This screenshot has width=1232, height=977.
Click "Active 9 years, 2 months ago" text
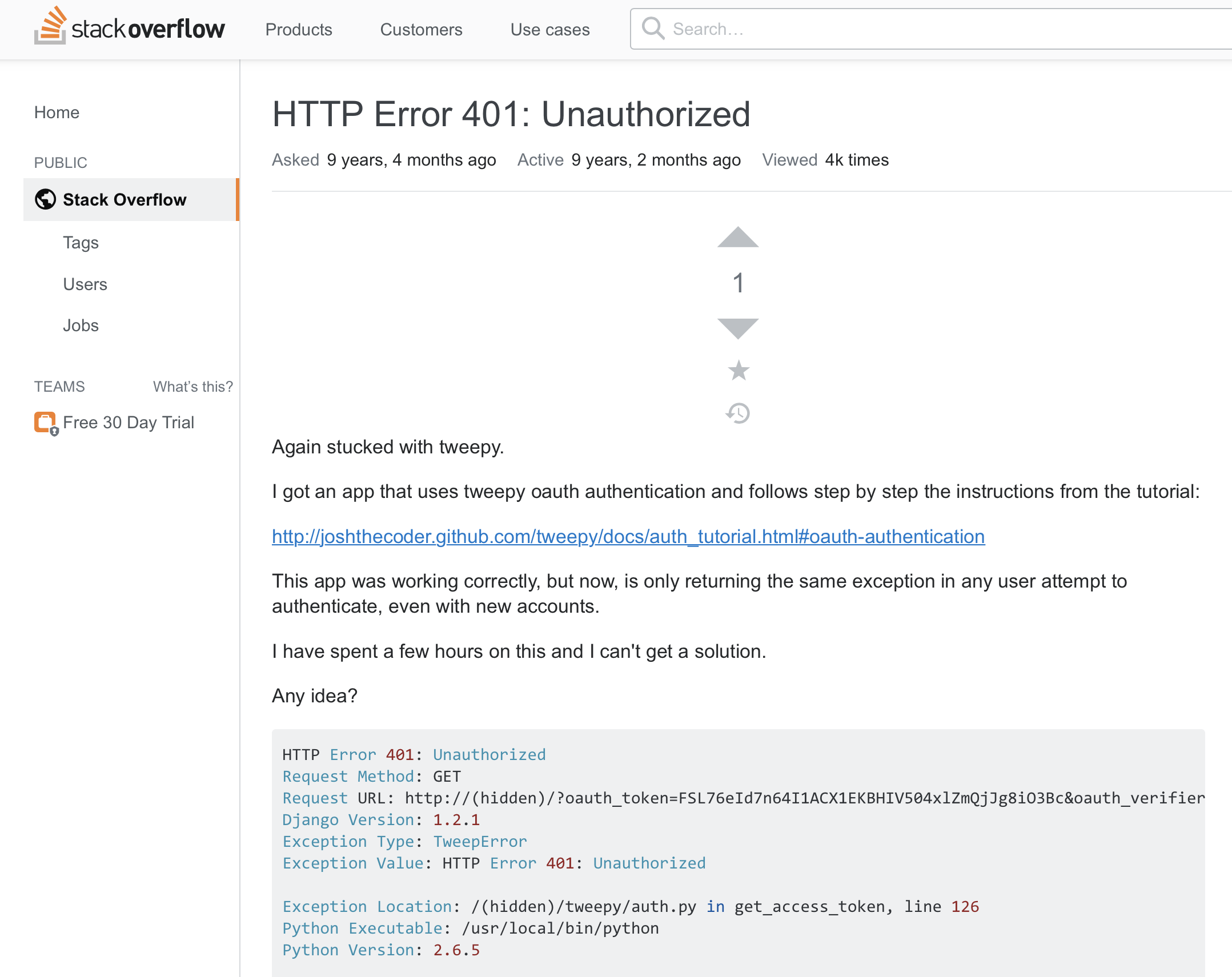tap(629, 159)
